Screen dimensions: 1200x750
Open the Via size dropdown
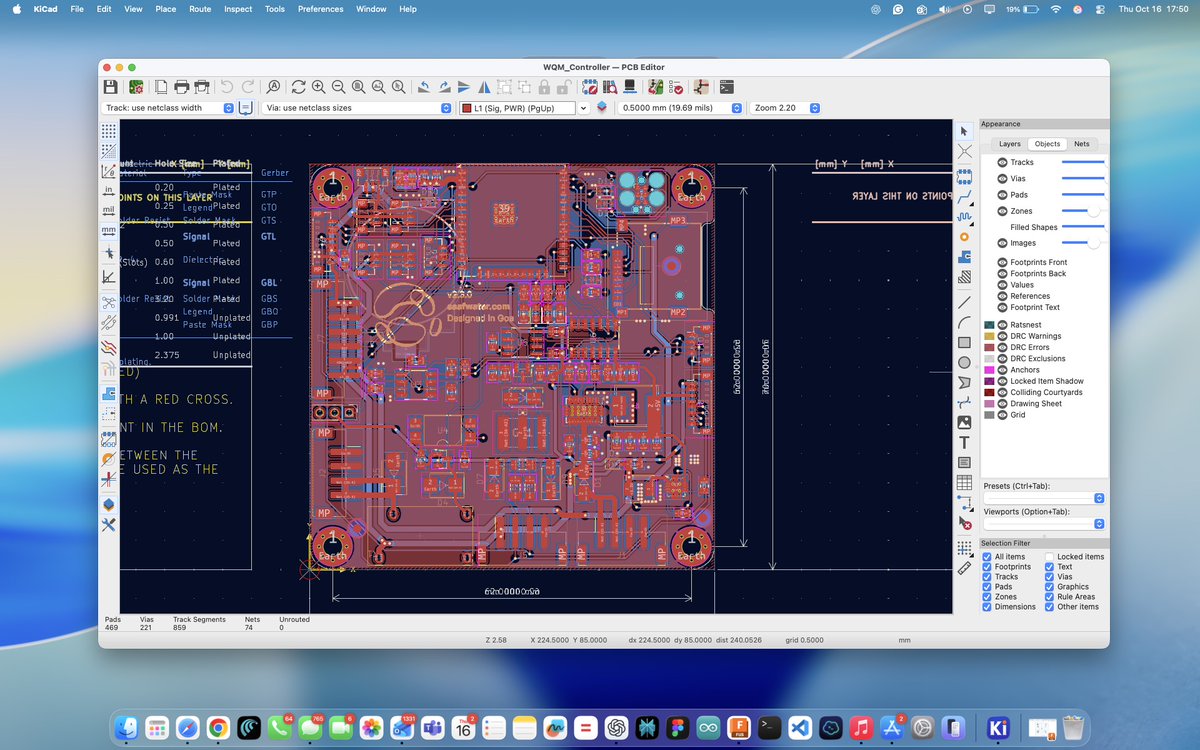click(x=358, y=108)
